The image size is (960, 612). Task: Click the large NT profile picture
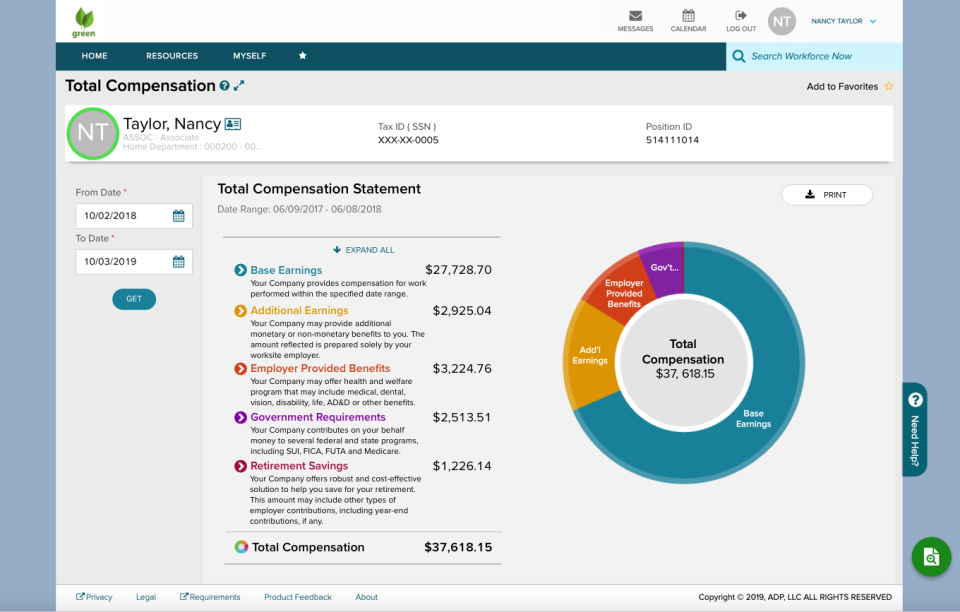92,133
